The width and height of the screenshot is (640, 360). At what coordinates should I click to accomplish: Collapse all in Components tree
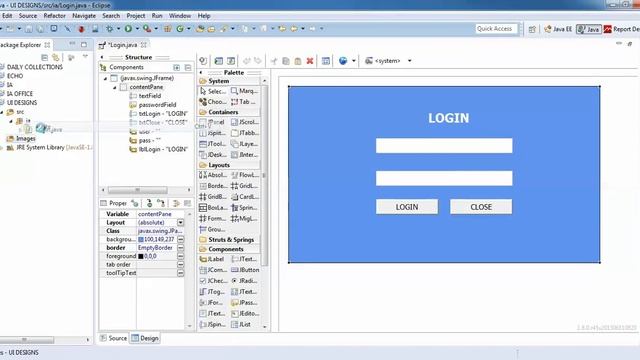pos(188,67)
